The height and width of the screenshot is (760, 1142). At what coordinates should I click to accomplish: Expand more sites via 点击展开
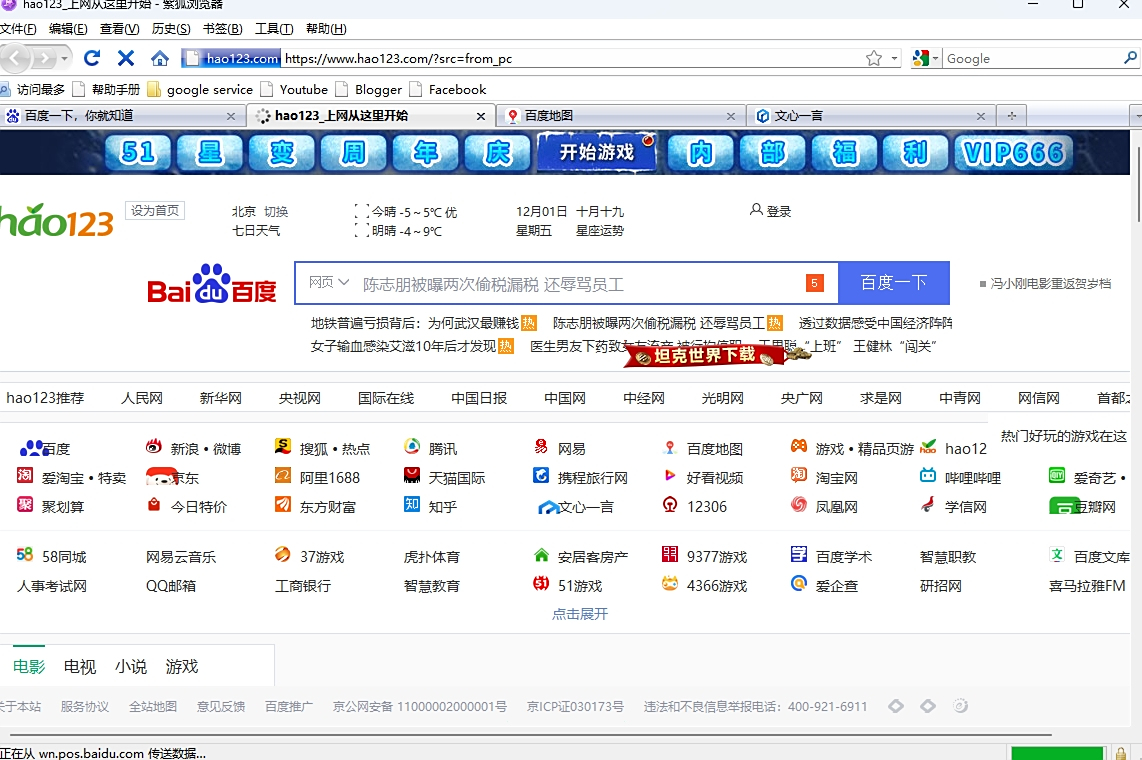(580, 613)
